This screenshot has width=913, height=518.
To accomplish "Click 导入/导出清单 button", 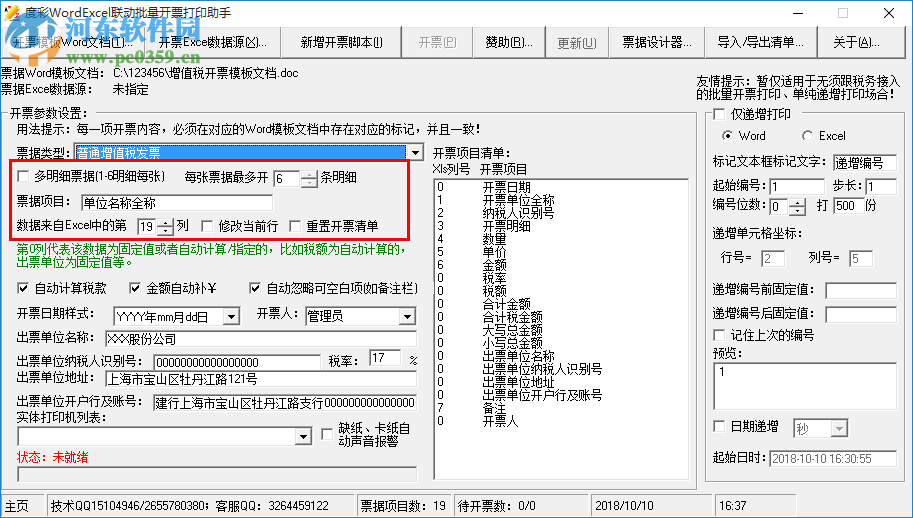I will click(x=760, y=42).
